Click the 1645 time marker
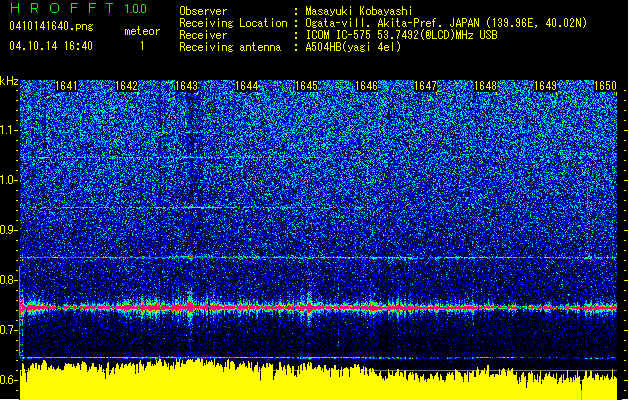629x400 pixels. tap(306, 86)
